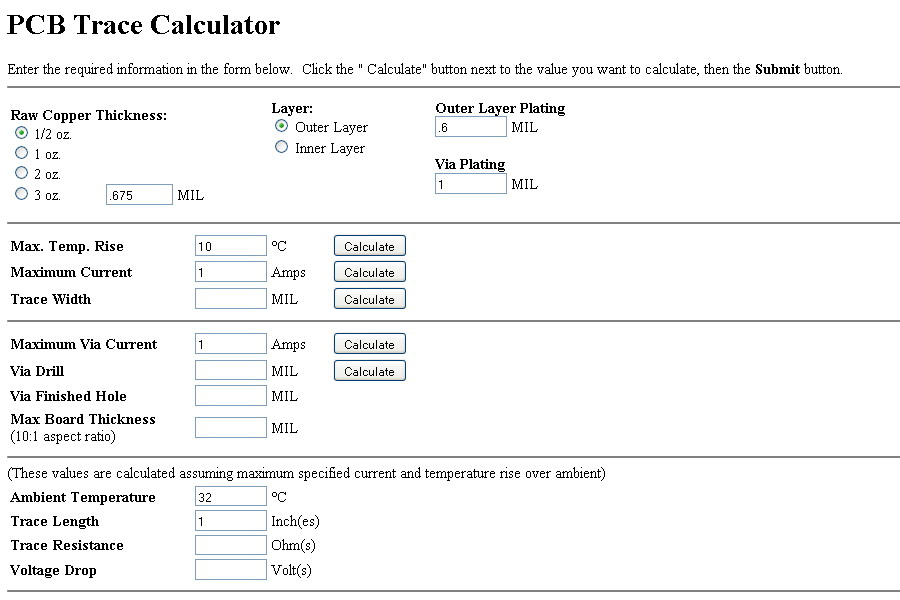900x600 pixels.
Task: Click the Trace Length input field
Action: 230,521
